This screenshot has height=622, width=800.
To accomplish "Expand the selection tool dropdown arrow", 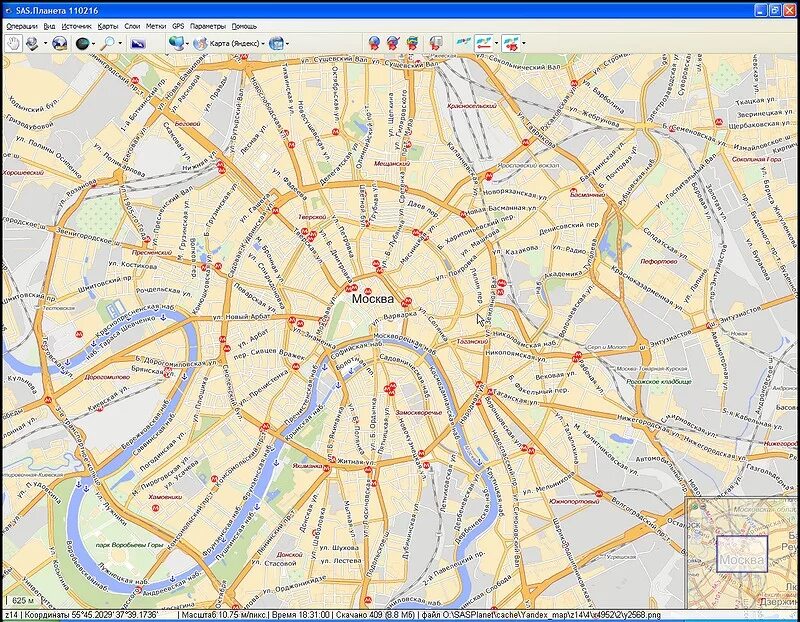I will point(45,43).
